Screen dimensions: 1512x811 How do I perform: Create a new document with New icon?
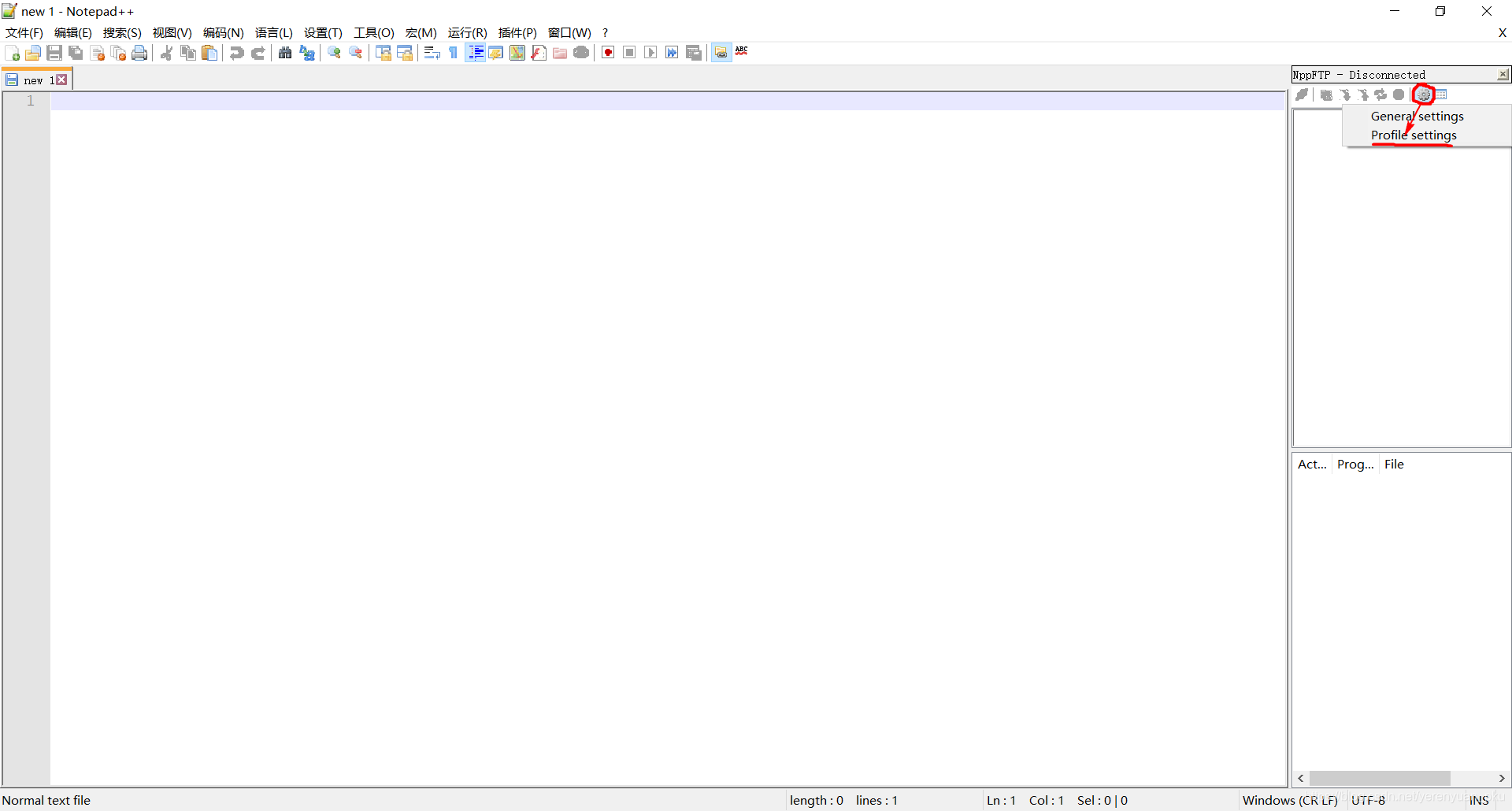coord(13,53)
